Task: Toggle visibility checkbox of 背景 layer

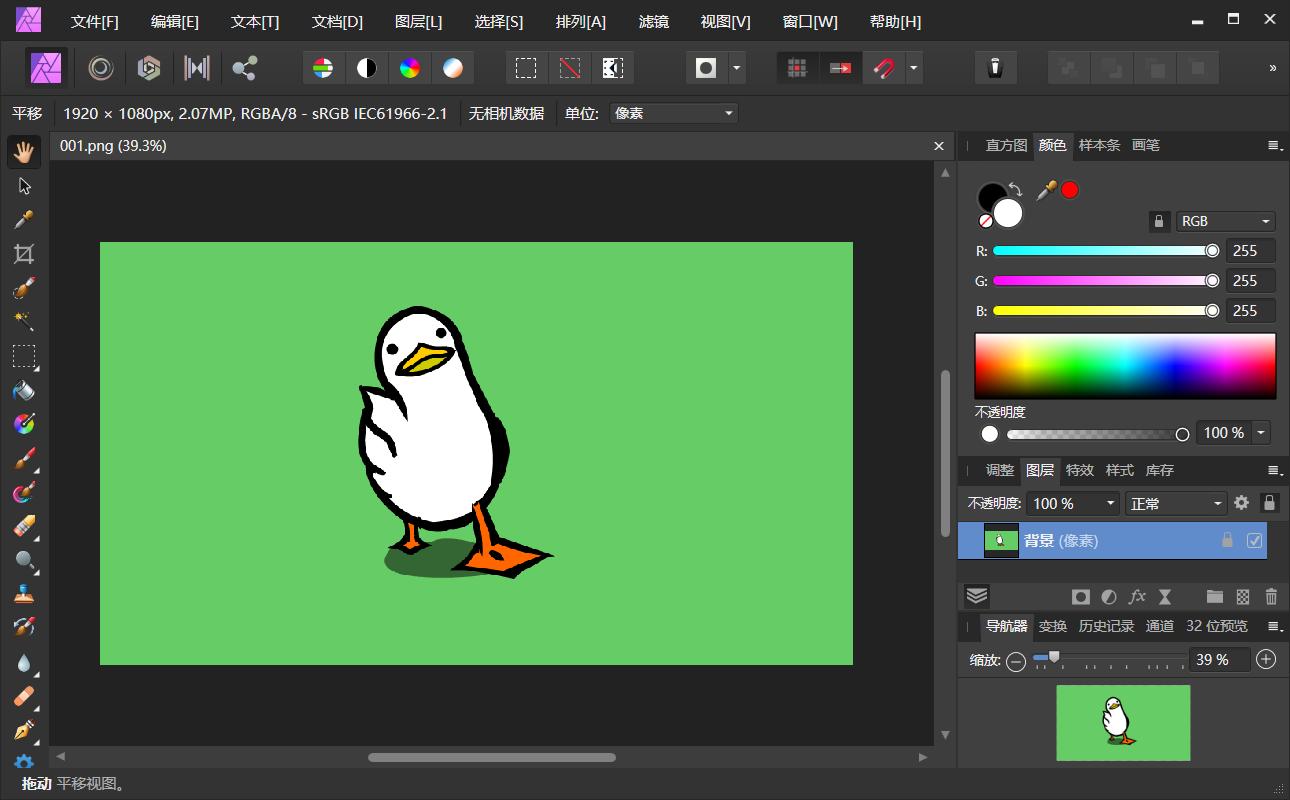Action: 1255,541
